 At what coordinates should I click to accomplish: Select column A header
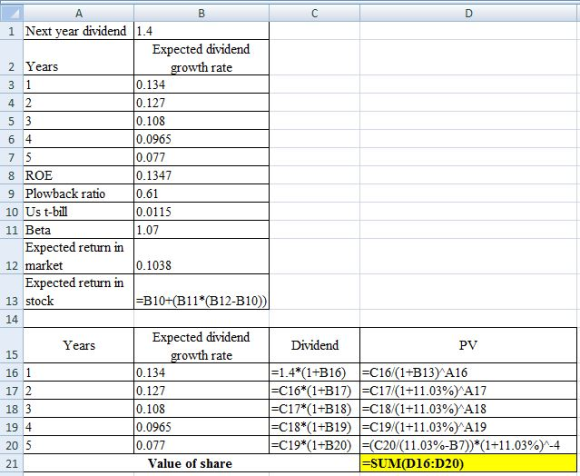[79, 13]
